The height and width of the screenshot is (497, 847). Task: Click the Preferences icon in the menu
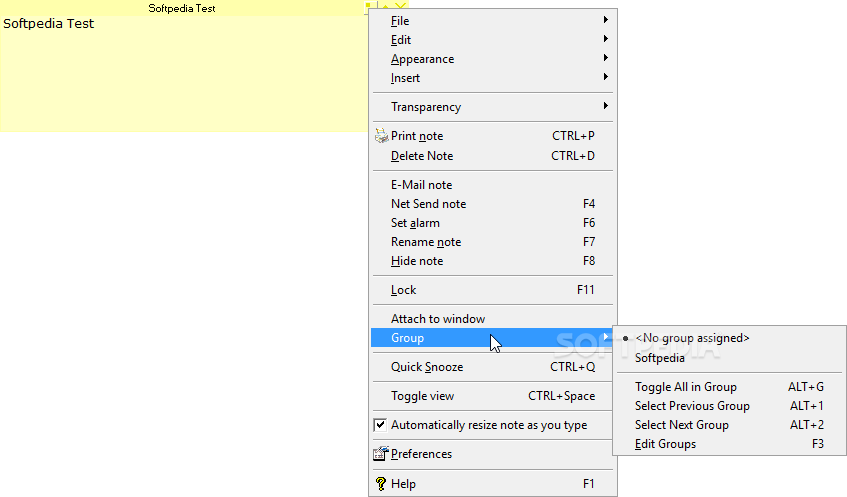pyautogui.click(x=381, y=454)
